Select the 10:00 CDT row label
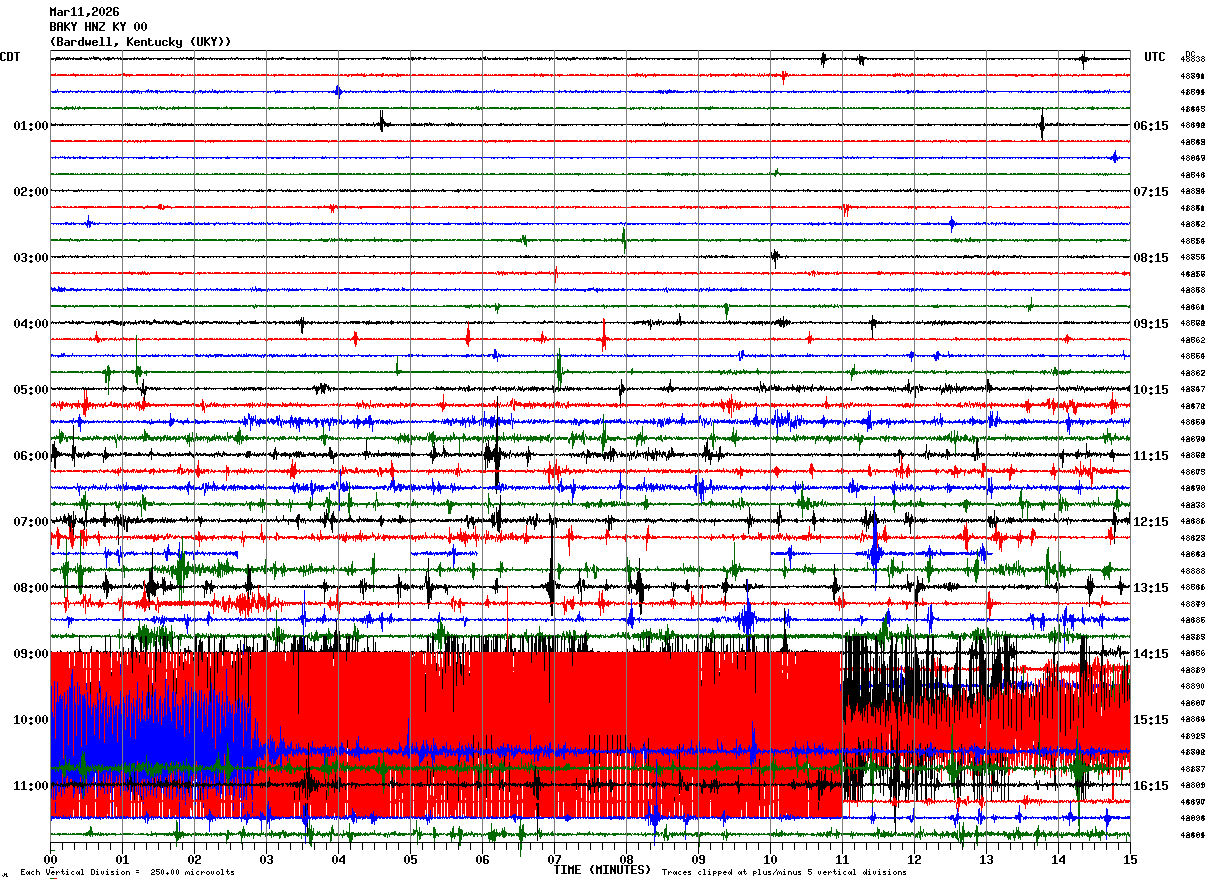The width and height of the screenshot is (1210, 886). coord(31,720)
